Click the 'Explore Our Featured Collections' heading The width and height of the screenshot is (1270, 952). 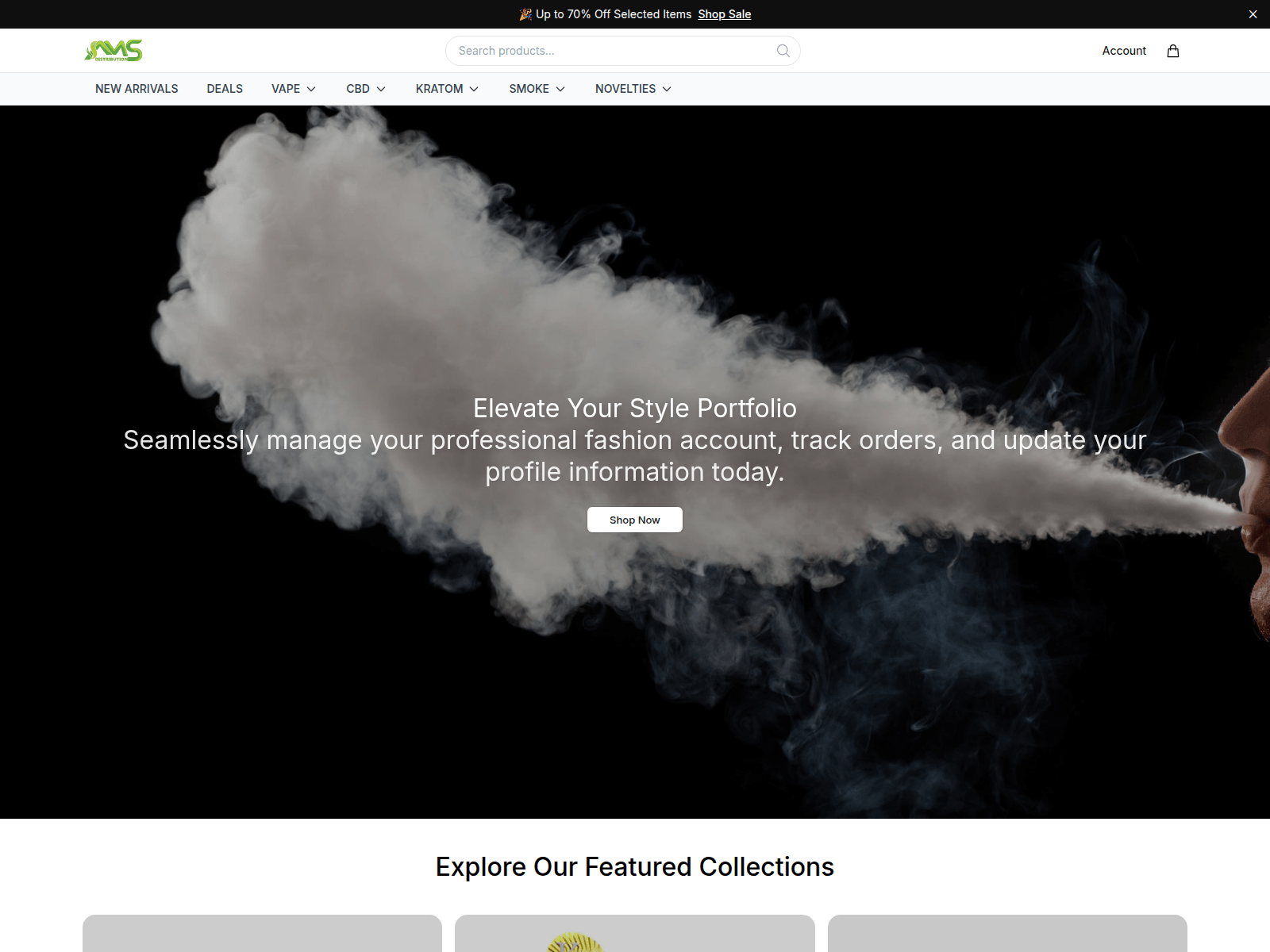(x=635, y=867)
